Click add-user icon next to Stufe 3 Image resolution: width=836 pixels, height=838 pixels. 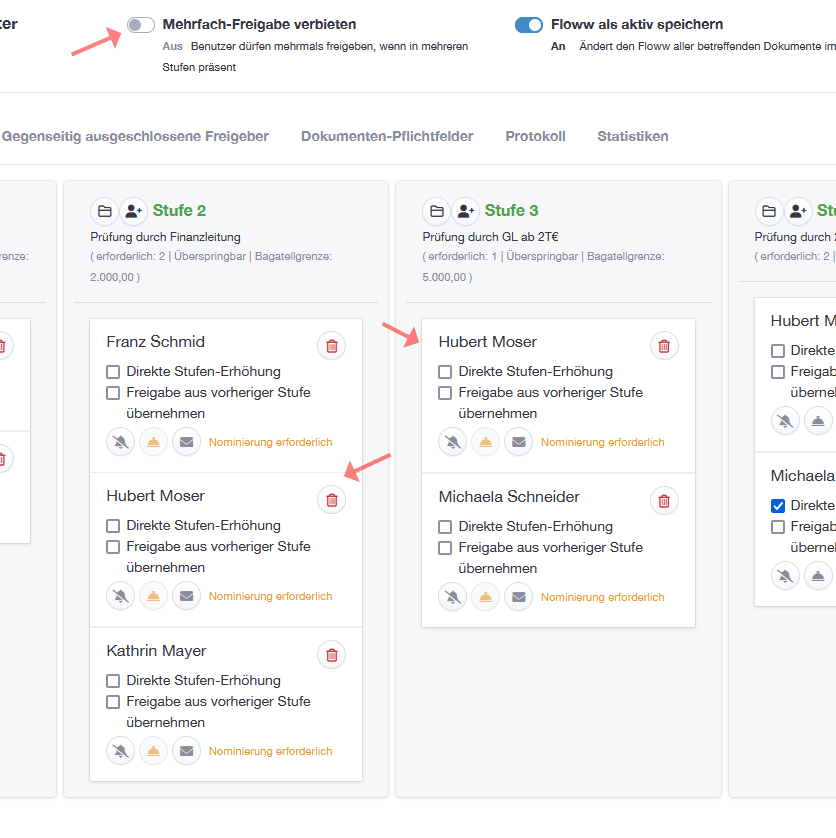[x=465, y=211]
